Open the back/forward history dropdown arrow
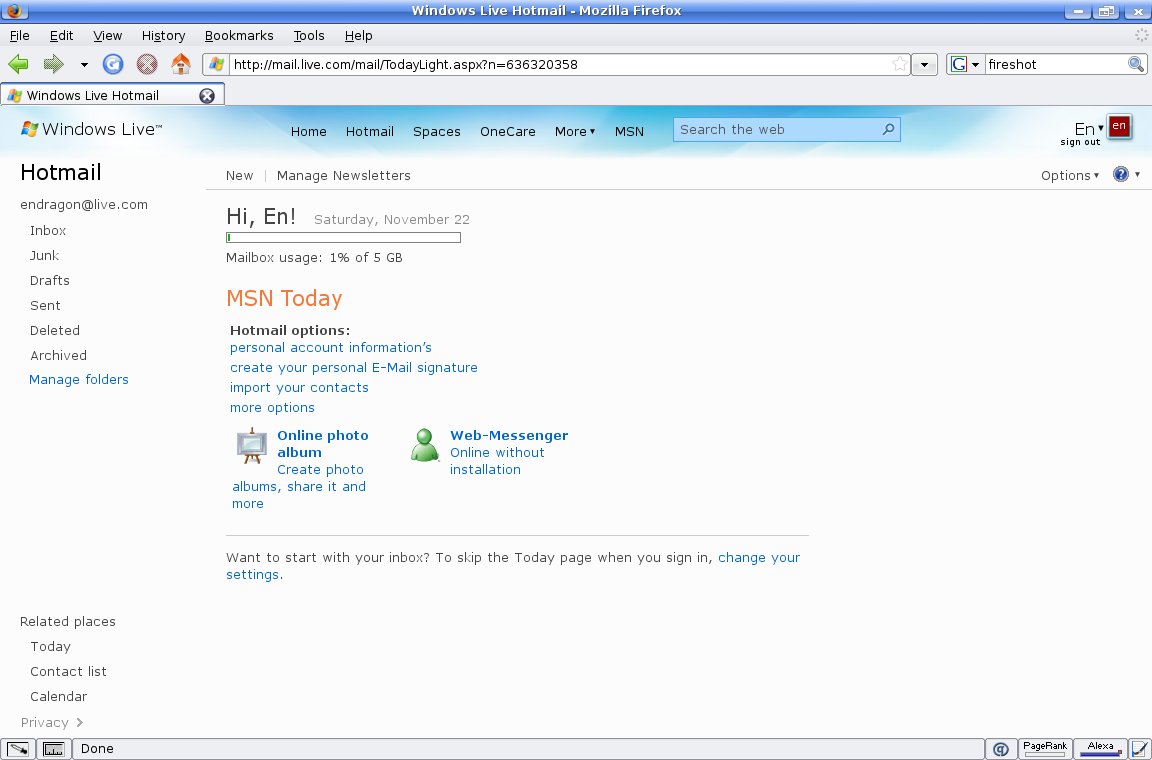The image size is (1152, 760). coord(84,65)
